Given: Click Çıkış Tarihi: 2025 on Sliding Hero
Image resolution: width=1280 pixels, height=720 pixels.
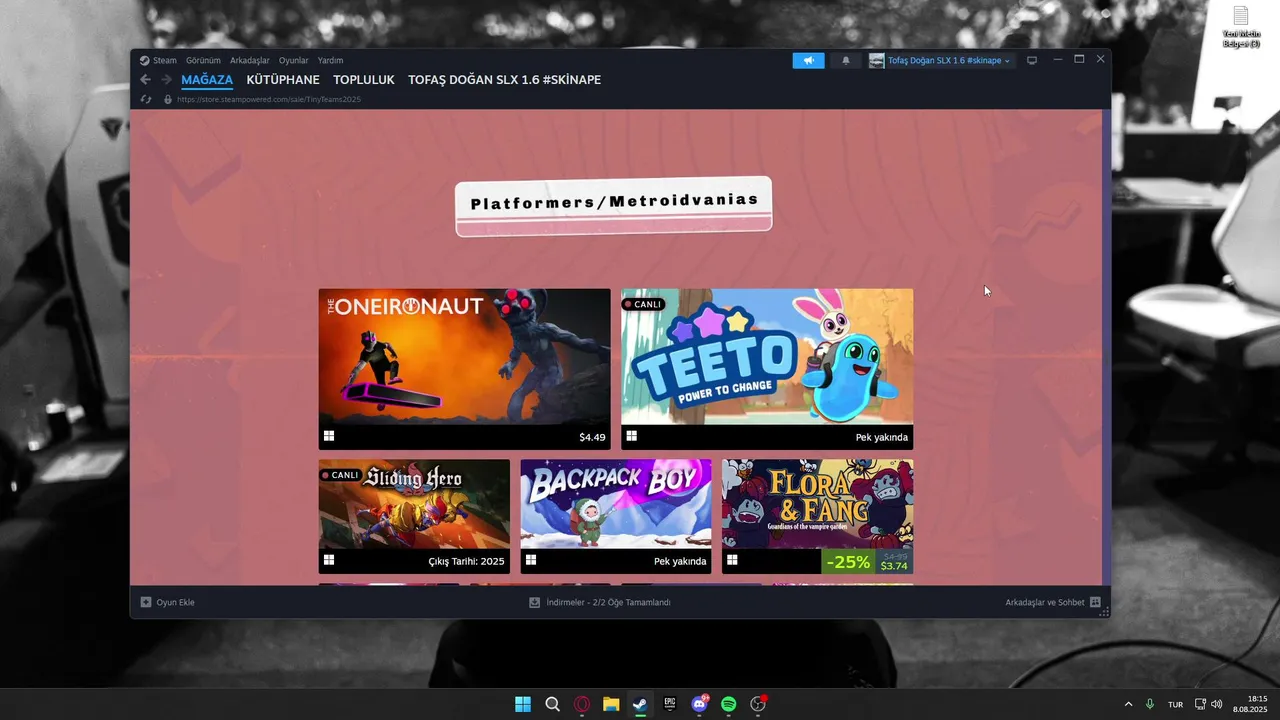Looking at the screenshot, I should [x=466, y=562].
